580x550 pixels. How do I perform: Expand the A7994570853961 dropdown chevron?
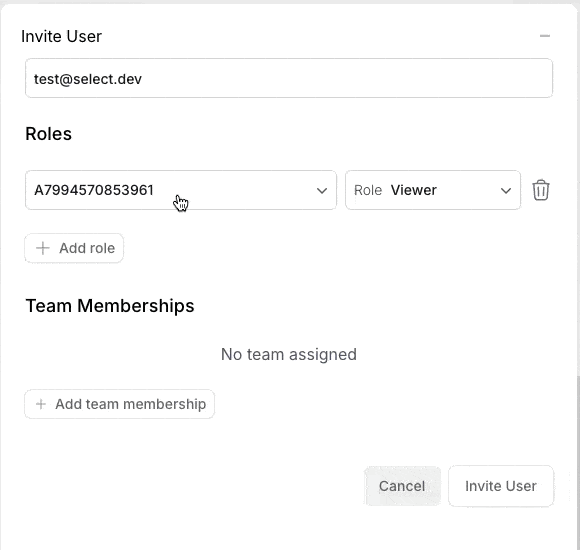coord(322,191)
